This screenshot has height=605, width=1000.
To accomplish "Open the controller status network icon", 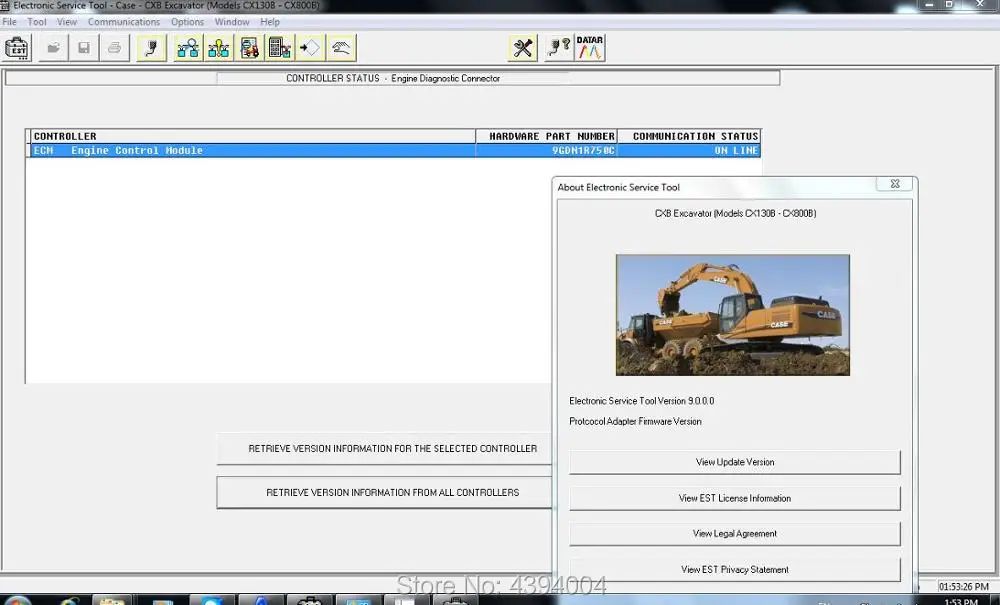I will click(x=188, y=48).
